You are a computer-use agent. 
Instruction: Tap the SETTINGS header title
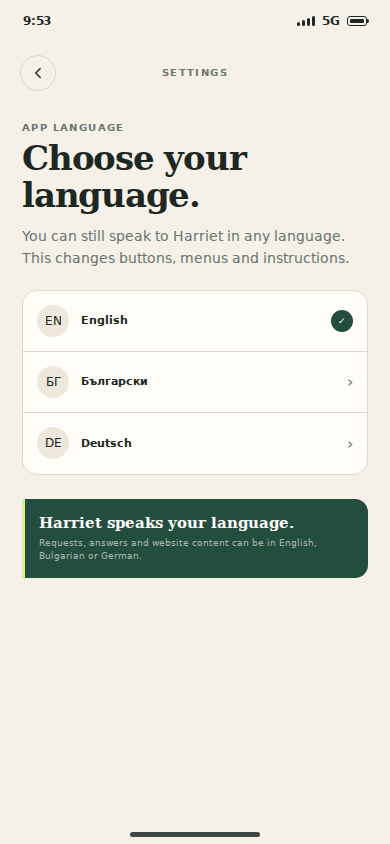[x=195, y=73]
